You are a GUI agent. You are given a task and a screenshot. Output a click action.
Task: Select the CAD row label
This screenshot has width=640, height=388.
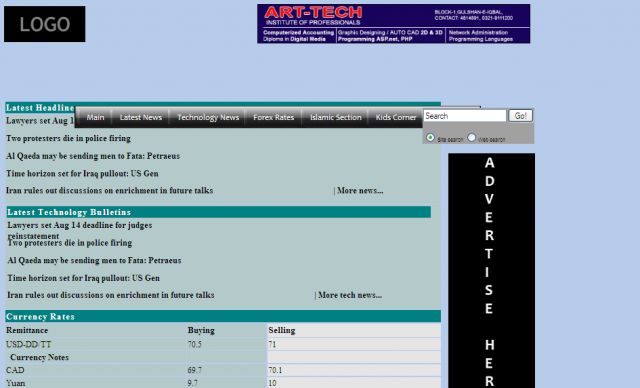15,370
